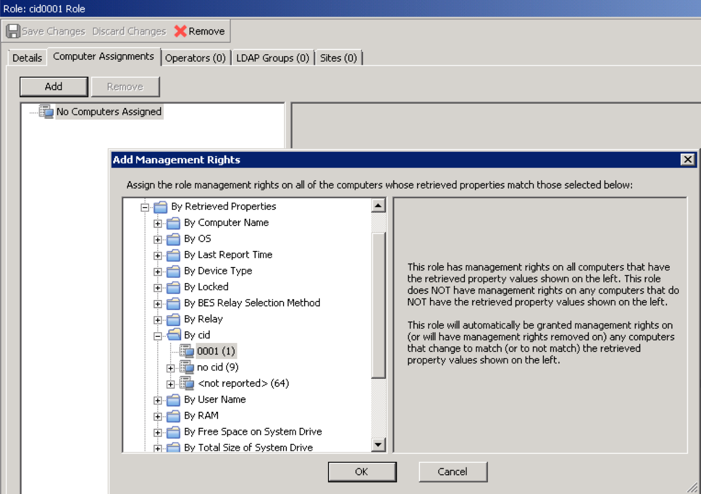Open the Operators (0) tab
Viewport: 701px width, 494px height.
(195, 58)
